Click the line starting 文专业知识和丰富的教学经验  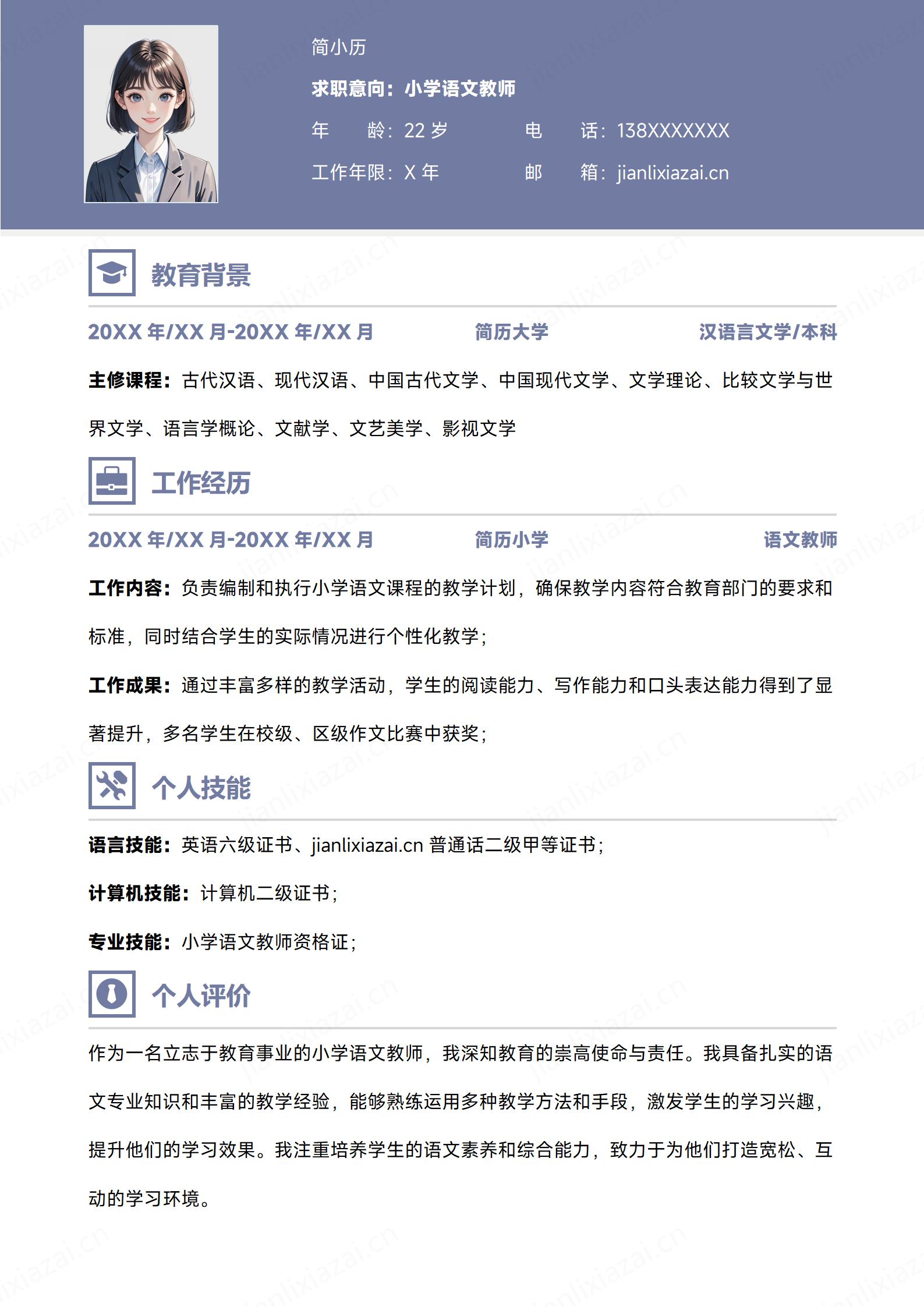point(456,1101)
